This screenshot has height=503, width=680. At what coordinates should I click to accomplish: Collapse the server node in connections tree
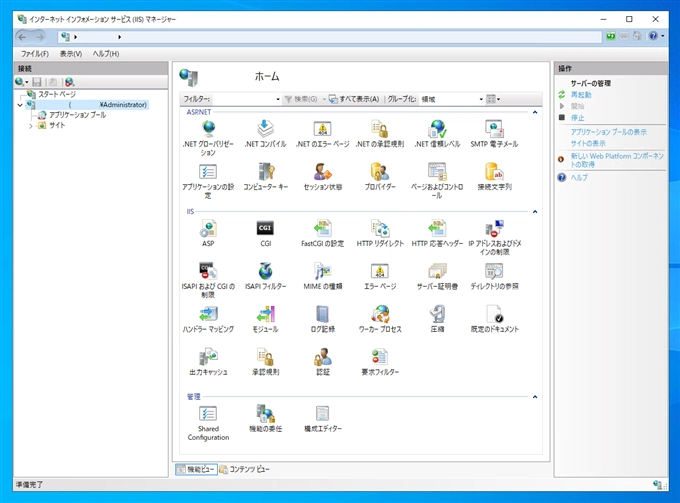[20, 105]
